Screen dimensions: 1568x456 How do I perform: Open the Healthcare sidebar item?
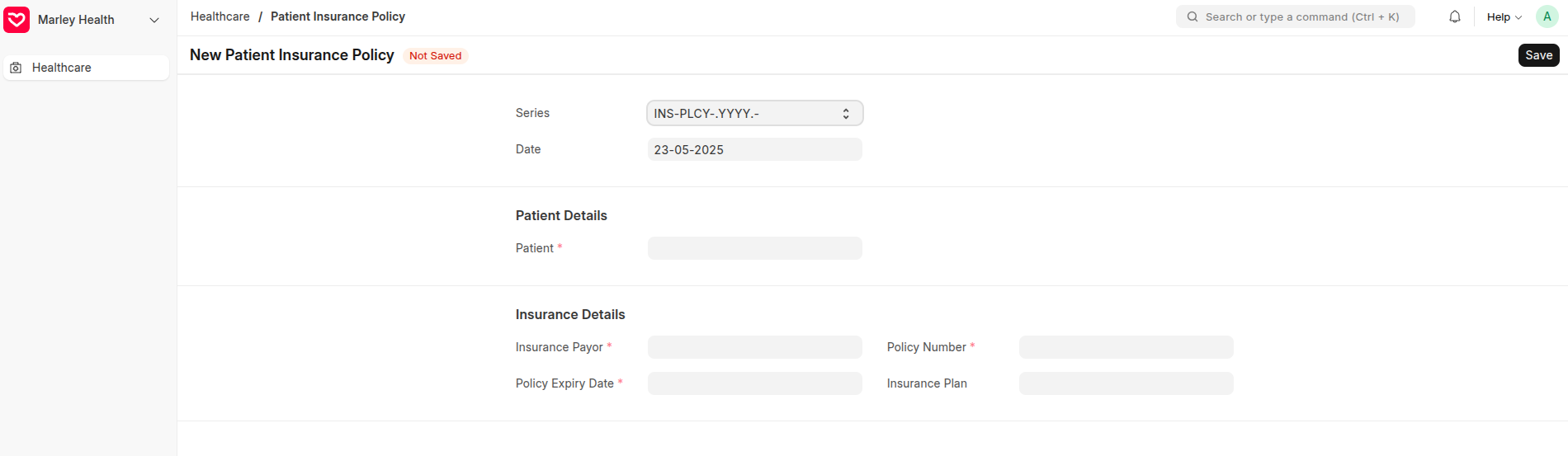pos(86,68)
